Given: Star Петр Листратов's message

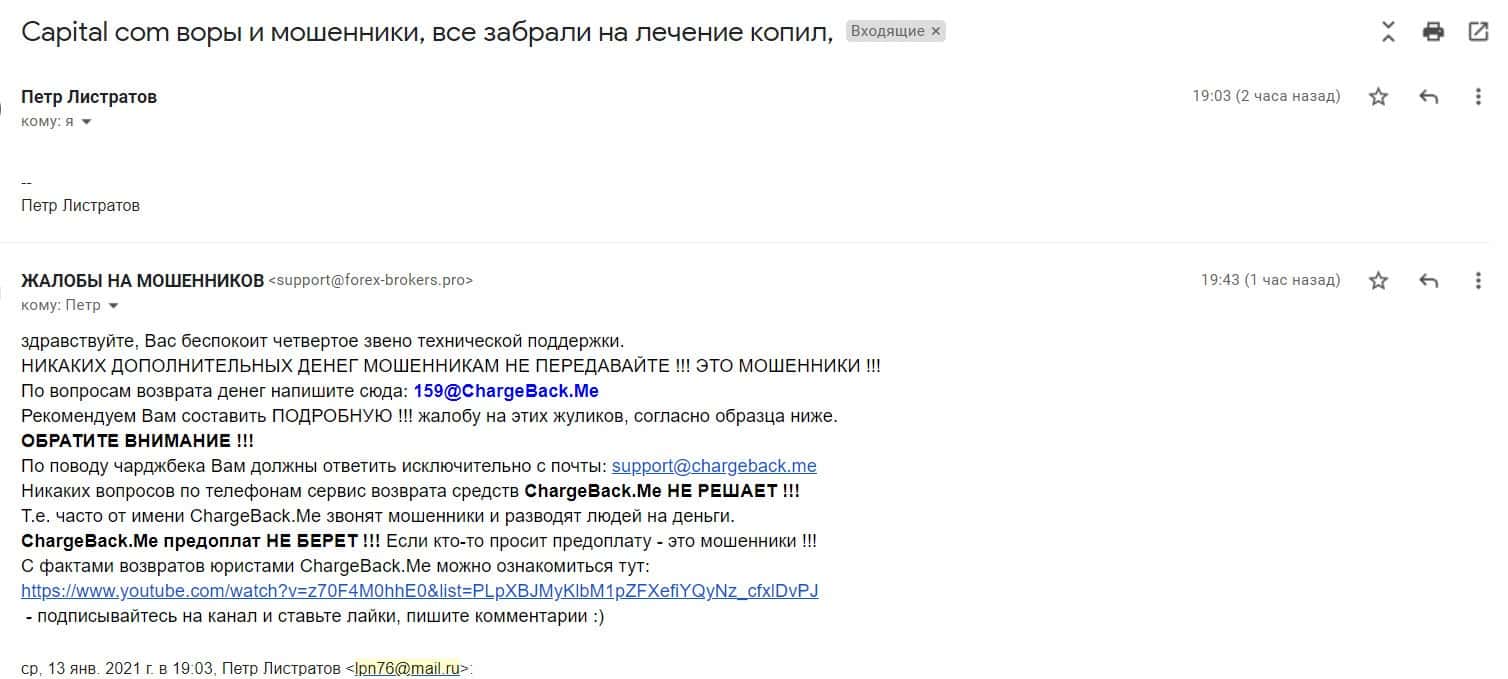Looking at the screenshot, I should [x=1379, y=97].
